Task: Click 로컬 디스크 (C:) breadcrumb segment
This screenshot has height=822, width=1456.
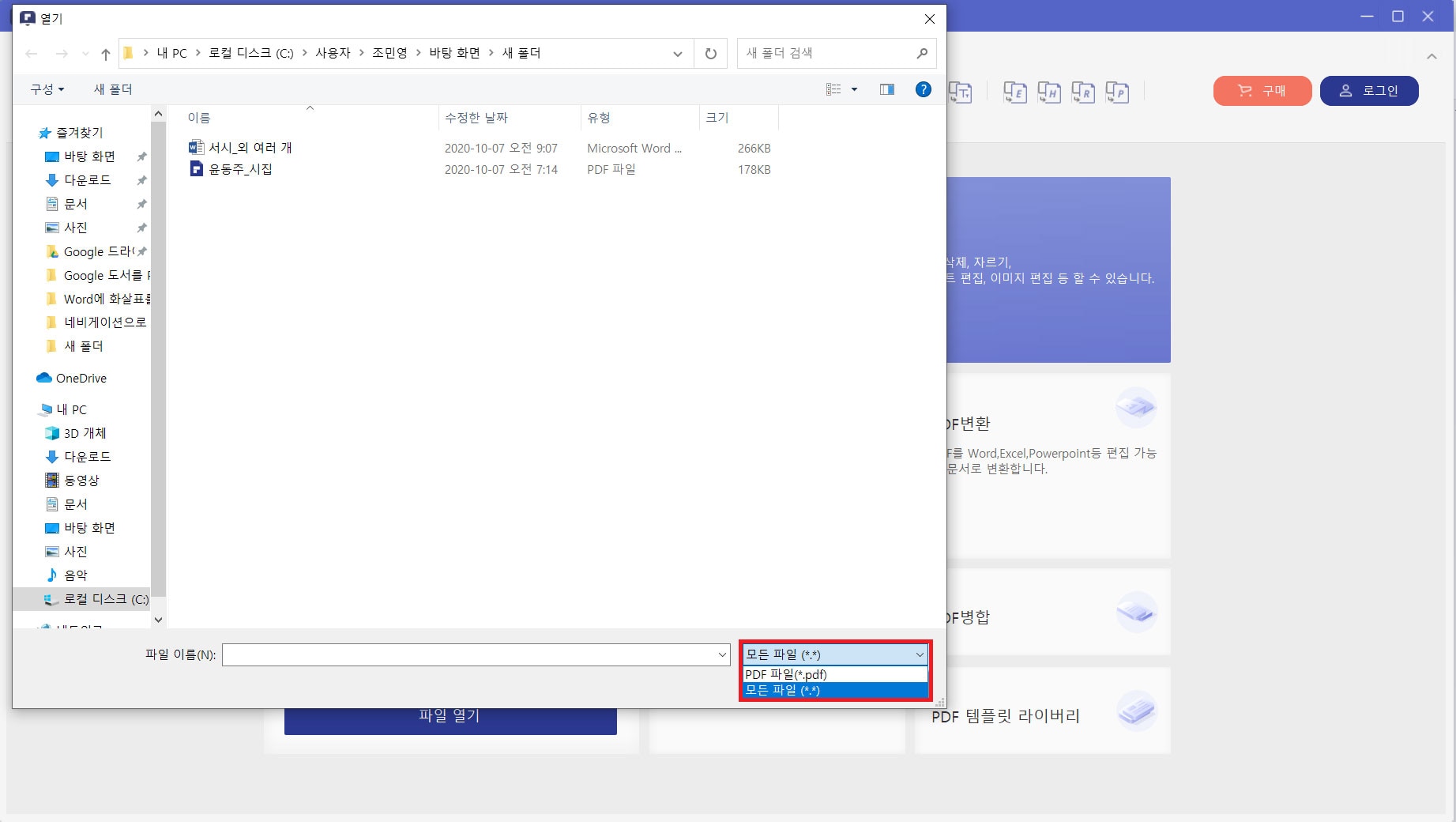Action: pos(251,53)
